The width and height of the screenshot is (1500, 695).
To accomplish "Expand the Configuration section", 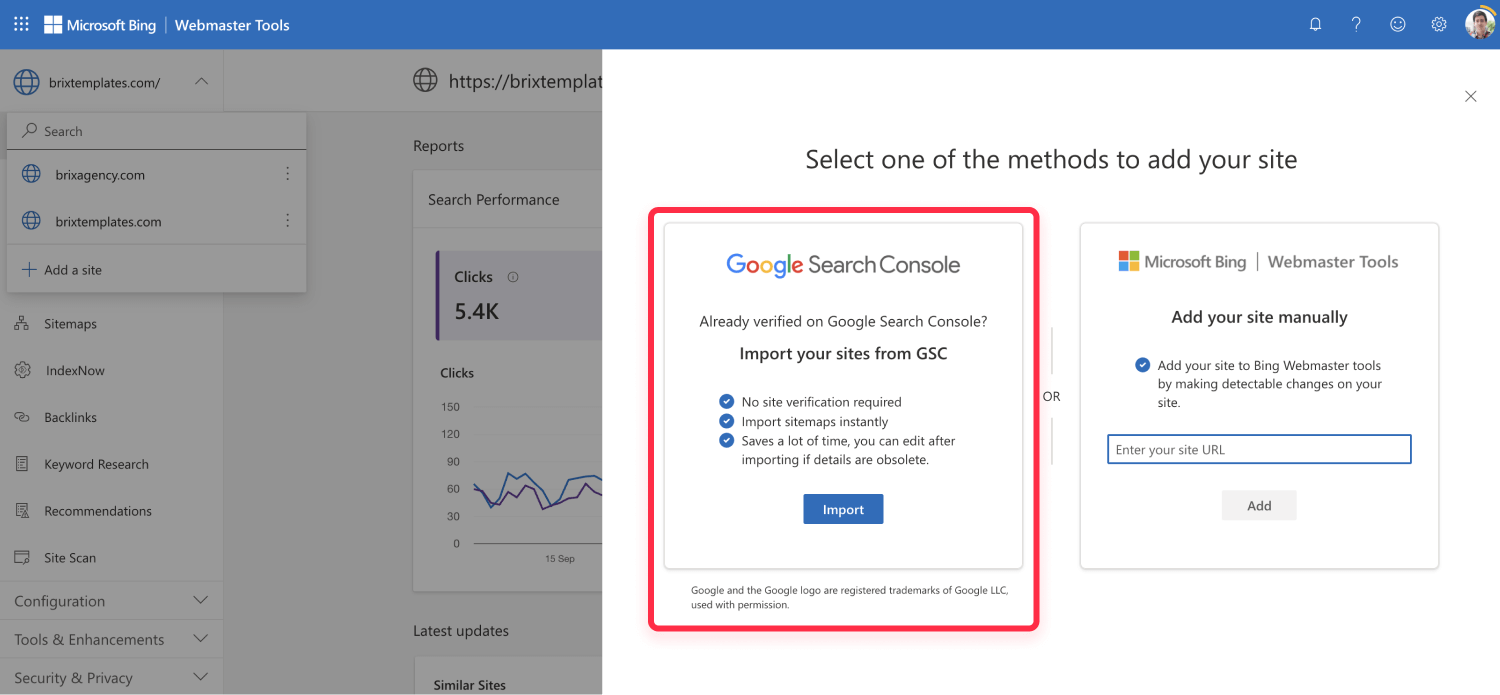I will click(x=111, y=601).
